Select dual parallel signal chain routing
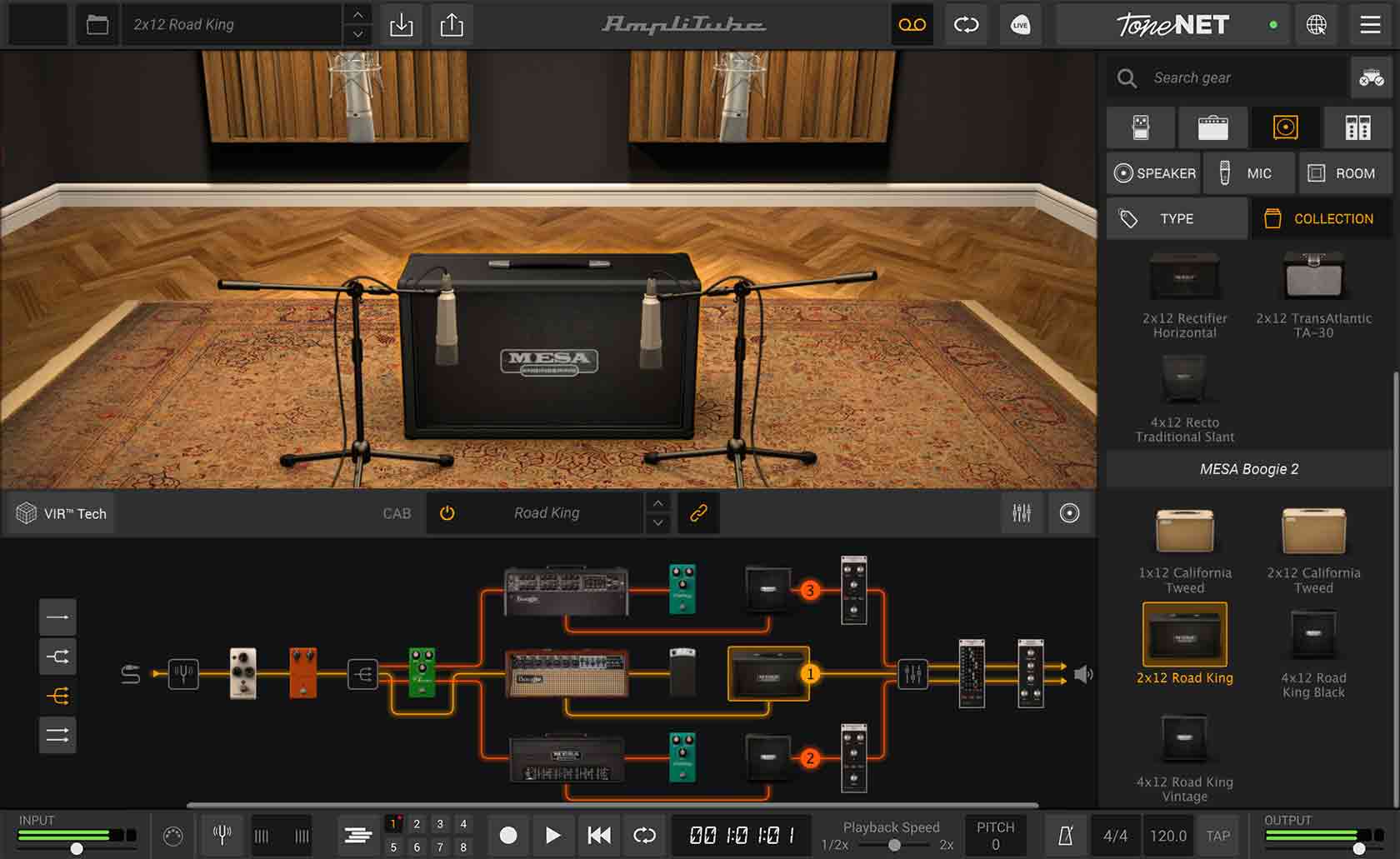The height and width of the screenshot is (859, 1400). (x=57, y=735)
